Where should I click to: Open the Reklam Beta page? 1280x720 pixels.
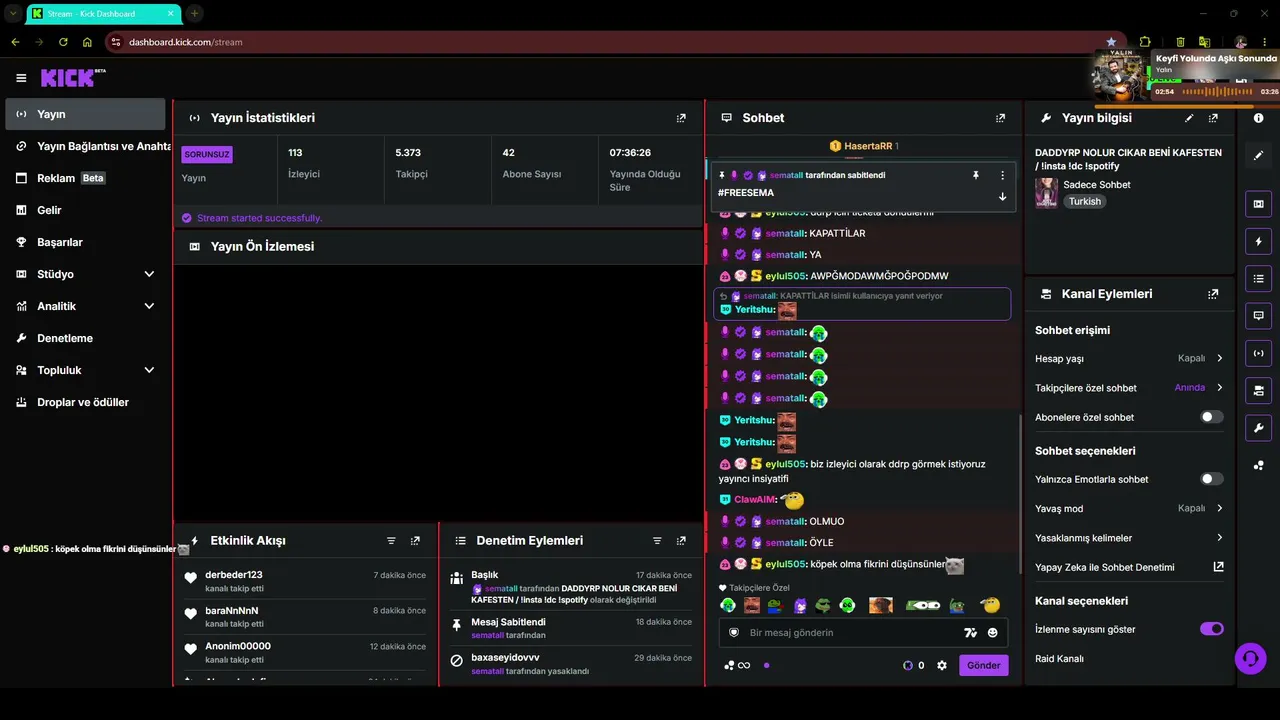(x=85, y=178)
